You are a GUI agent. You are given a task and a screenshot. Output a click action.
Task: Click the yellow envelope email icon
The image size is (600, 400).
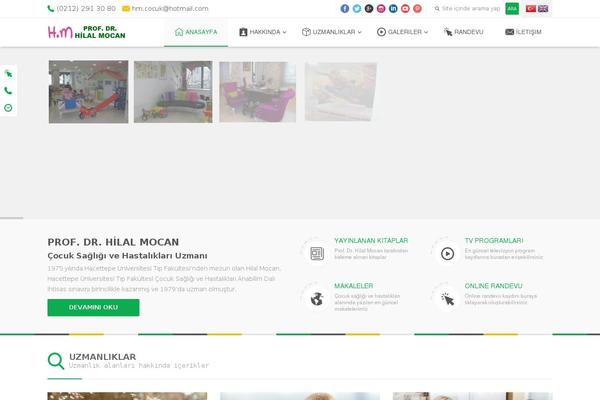pos(126,8)
